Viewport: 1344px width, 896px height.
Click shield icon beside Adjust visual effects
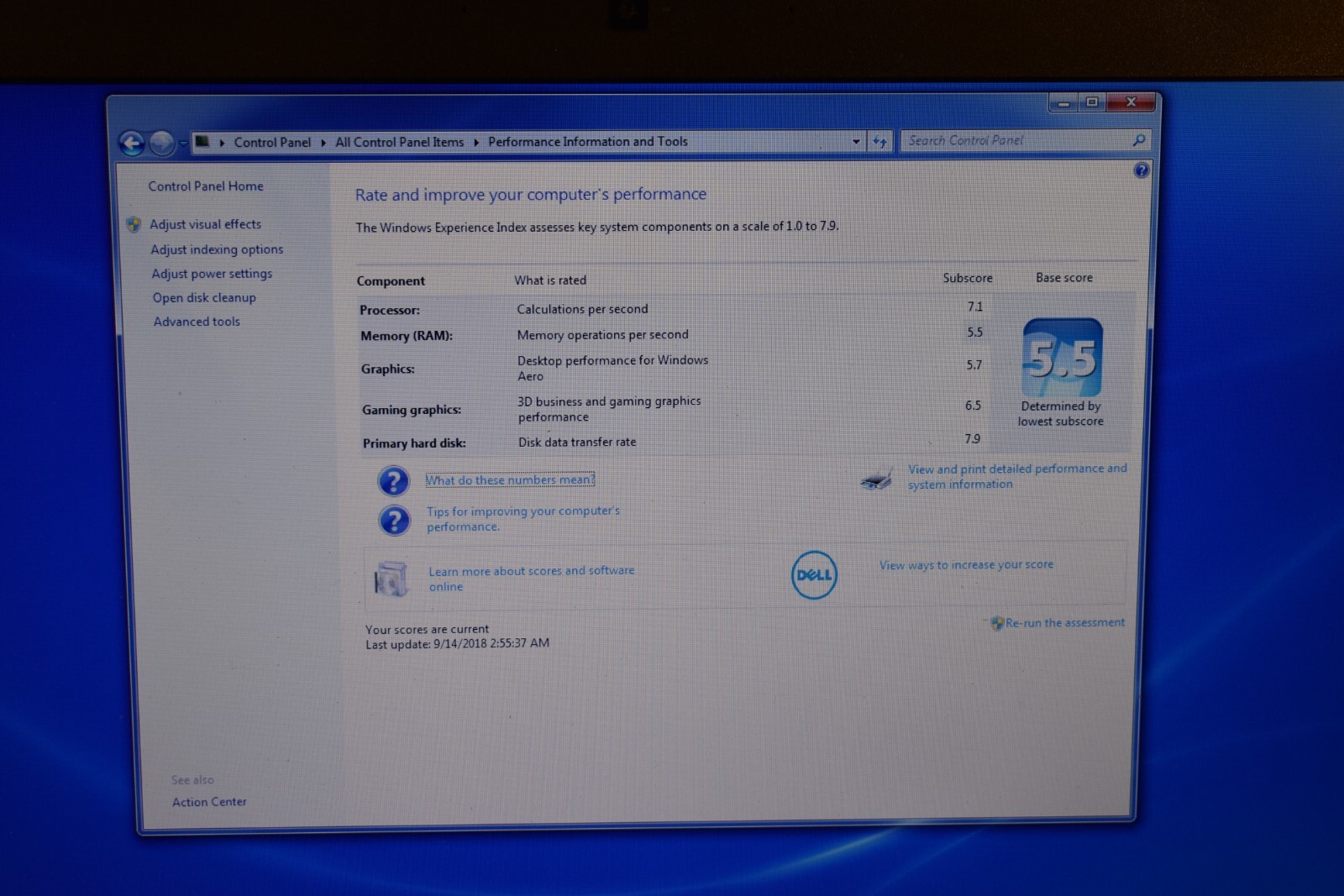[x=134, y=224]
